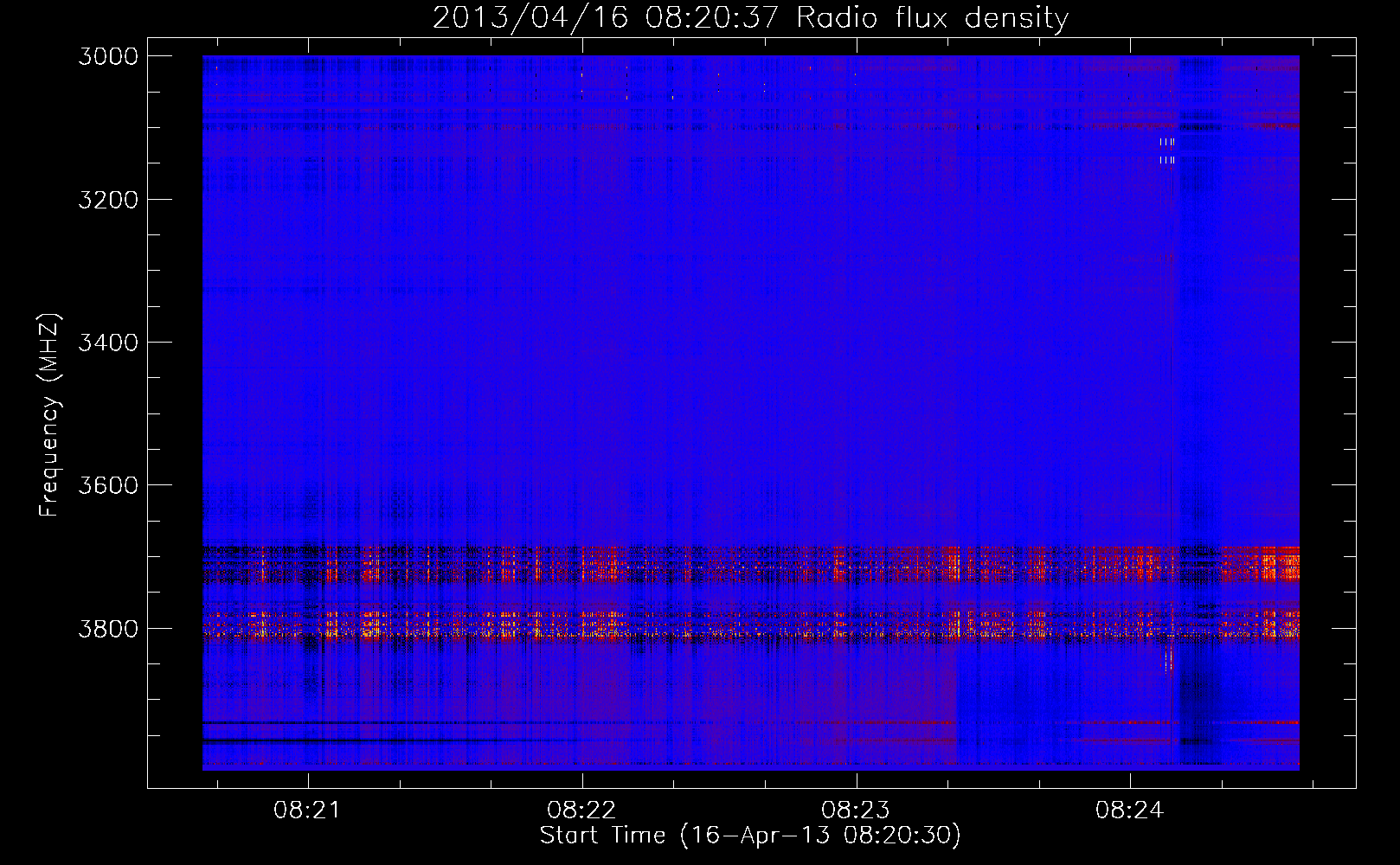This screenshot has height=865, width=1400.
Task: Click the plot title 'Radio flux density'
Action: pyautogui.click(x=932, y=18)
